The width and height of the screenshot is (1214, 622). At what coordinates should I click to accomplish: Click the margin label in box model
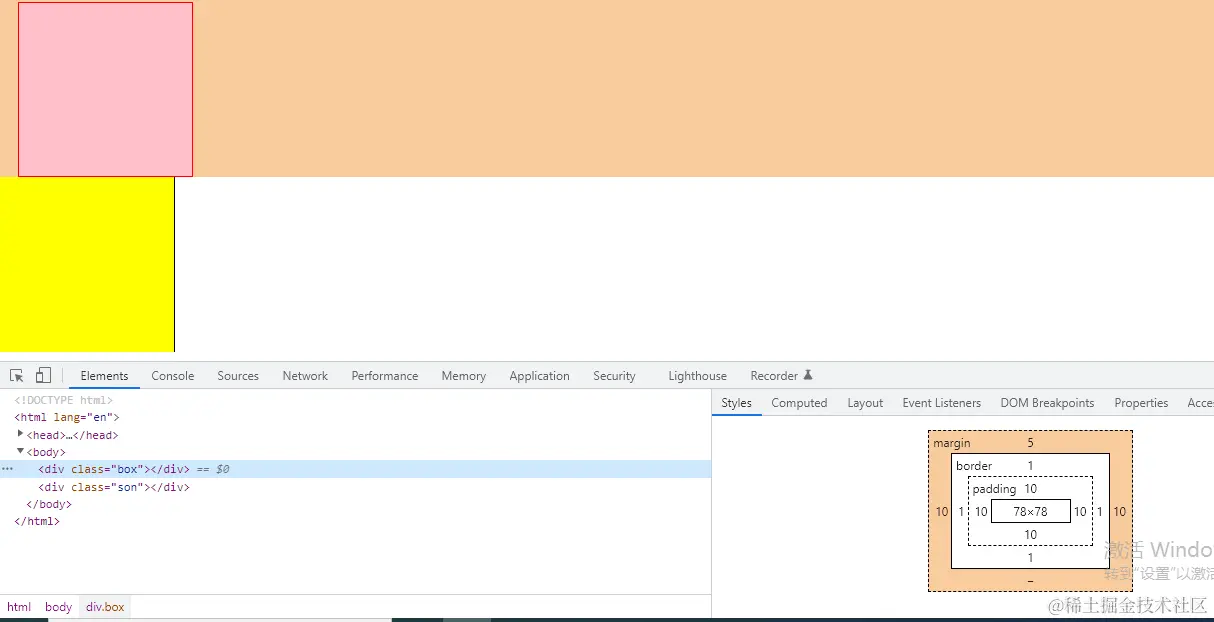click(x=951, y=443)
